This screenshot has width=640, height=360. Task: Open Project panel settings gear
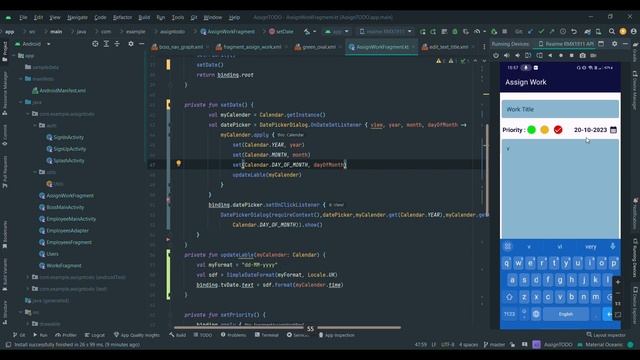point(131,44)
